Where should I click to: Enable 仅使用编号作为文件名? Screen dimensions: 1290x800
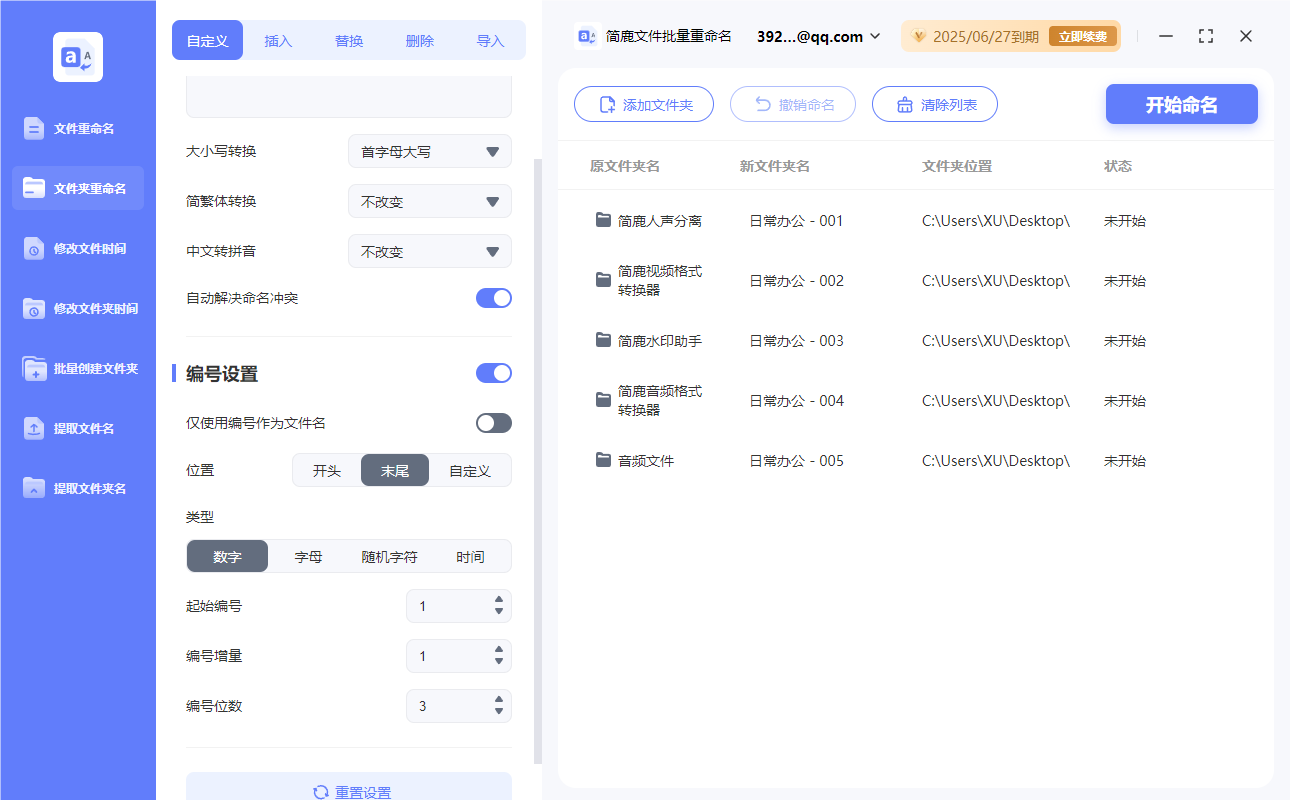click(x=493, y=422)
